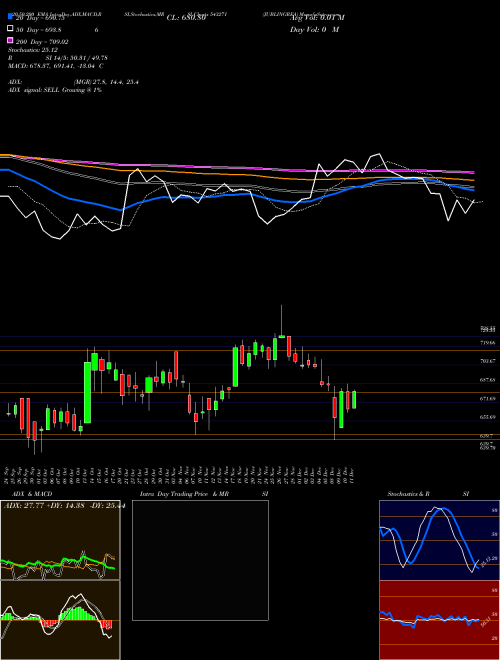Click the last green candlestick on the chart
Viewport: 500px width, 660px height.
pyautogui.click(x=354, y=399)
